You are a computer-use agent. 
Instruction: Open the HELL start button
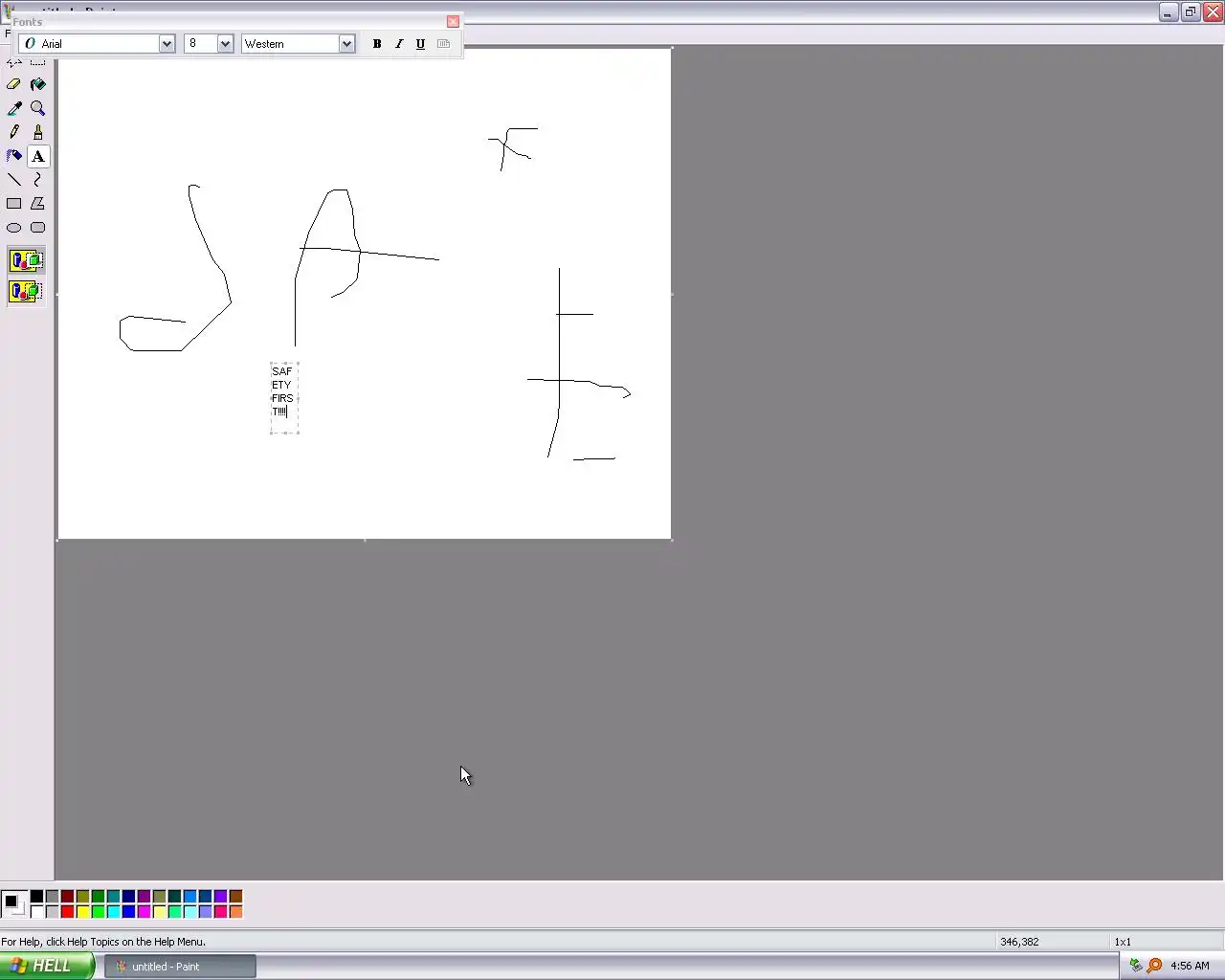[47, 967]
